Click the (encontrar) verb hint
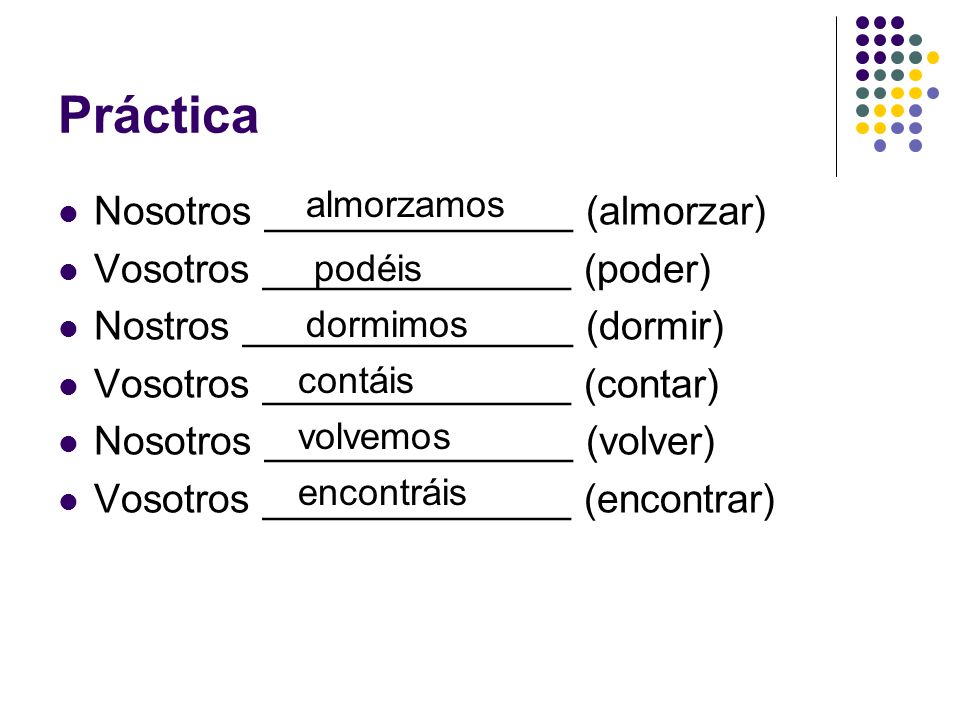Viewport: 960px width, 720px height. (680, 500)
